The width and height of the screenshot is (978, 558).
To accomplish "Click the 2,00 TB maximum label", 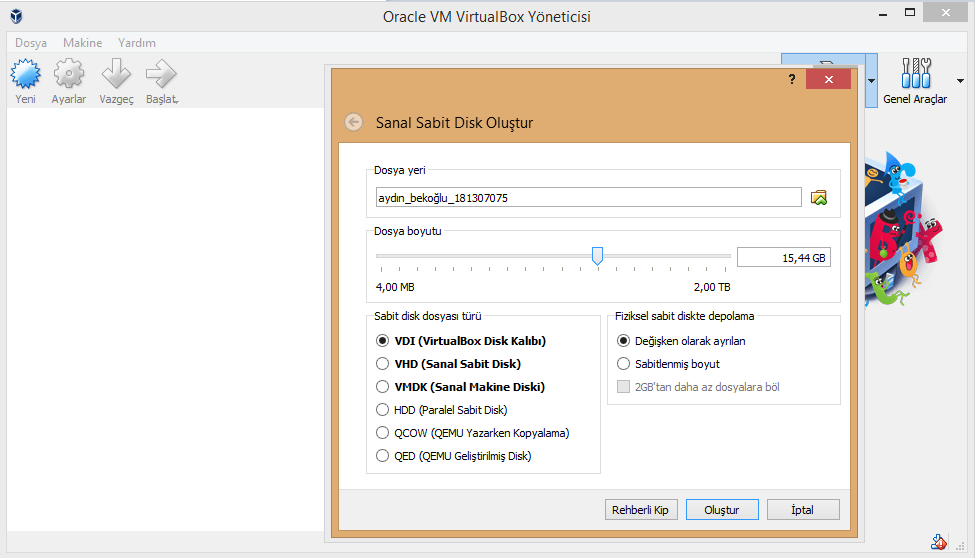I will point(712,287).
